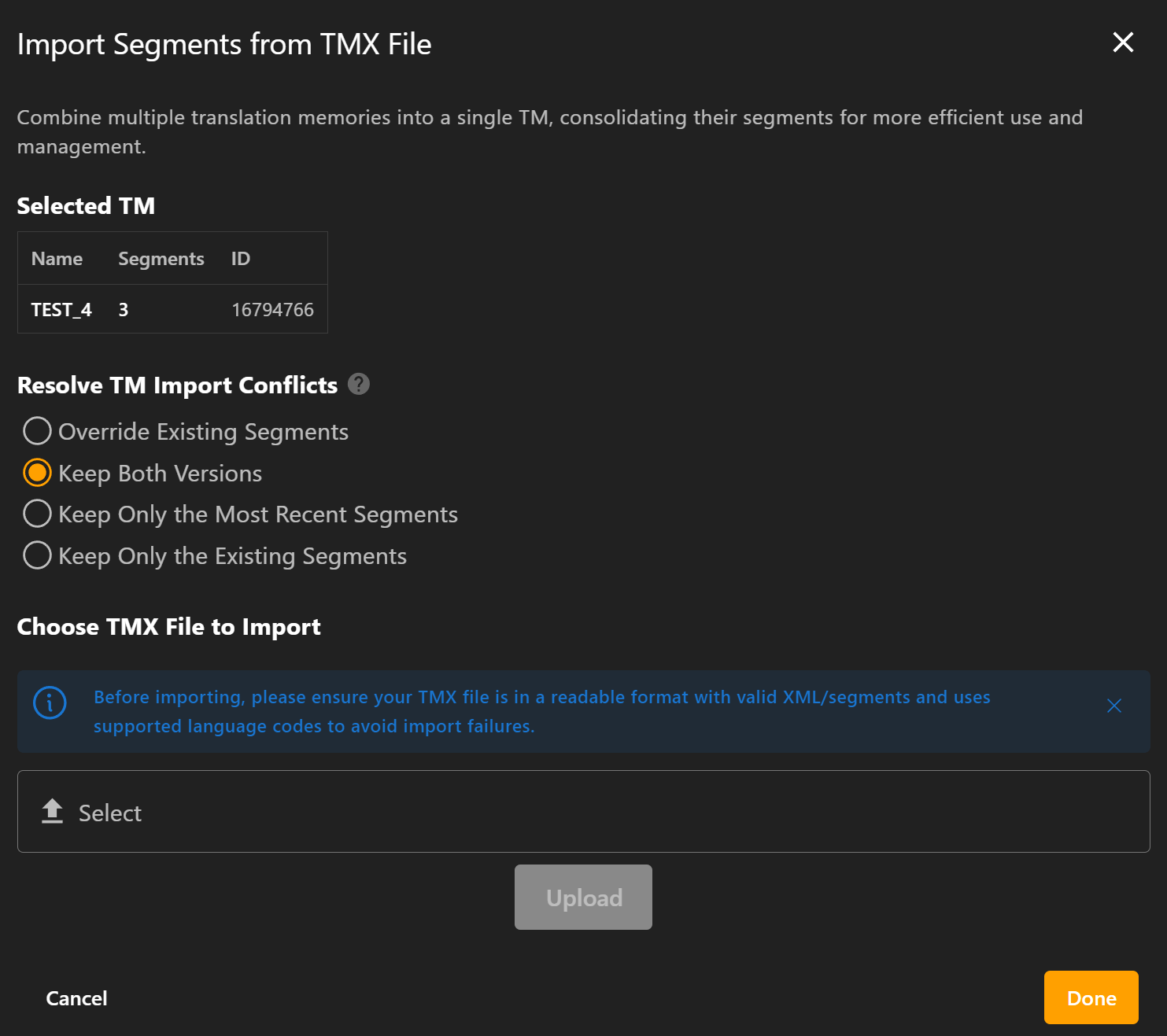Click the Segments column header
This screenshot has width=1167, height=1036.
(x=161, y=259)
